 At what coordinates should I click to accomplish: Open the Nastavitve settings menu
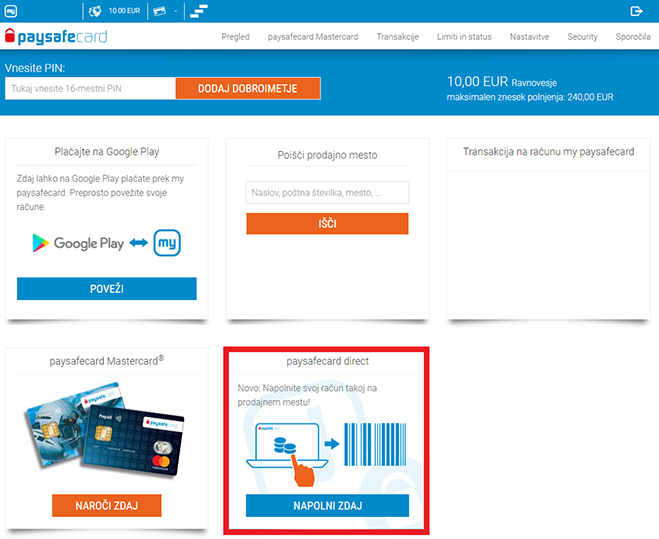pyautogui.click(x=530, y=37)
